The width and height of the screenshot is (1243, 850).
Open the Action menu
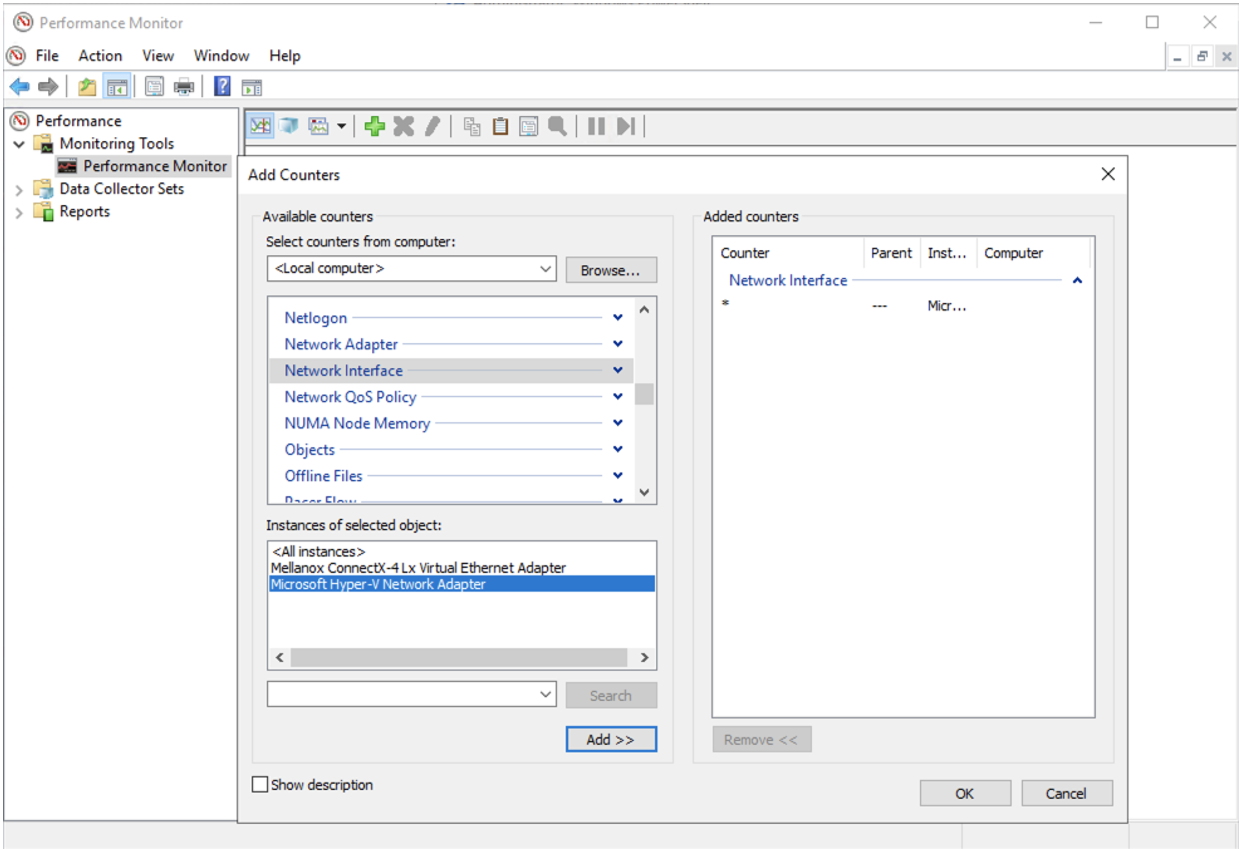(x=100, y=56)
